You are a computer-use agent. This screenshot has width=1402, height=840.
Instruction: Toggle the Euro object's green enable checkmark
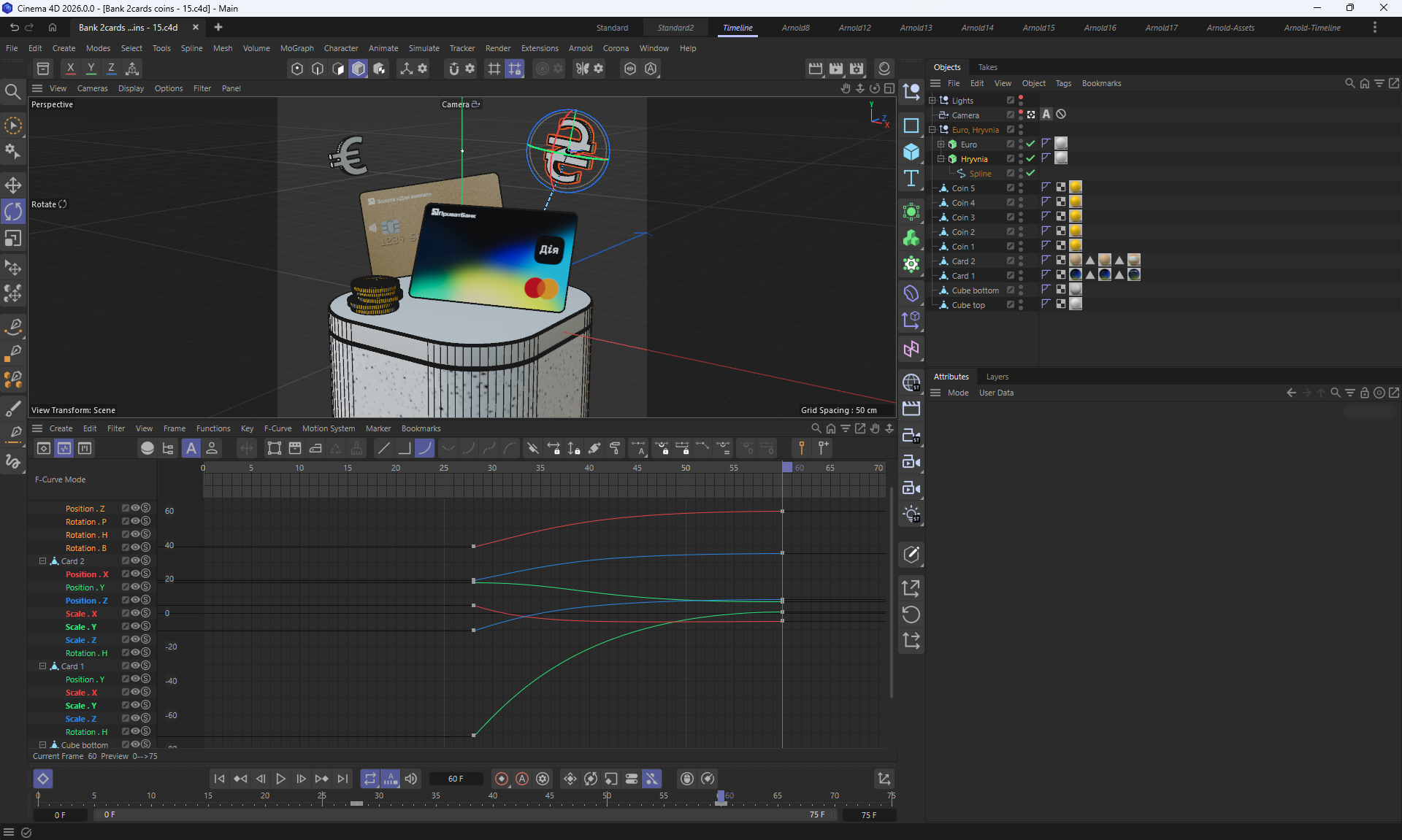(1030, 144)
